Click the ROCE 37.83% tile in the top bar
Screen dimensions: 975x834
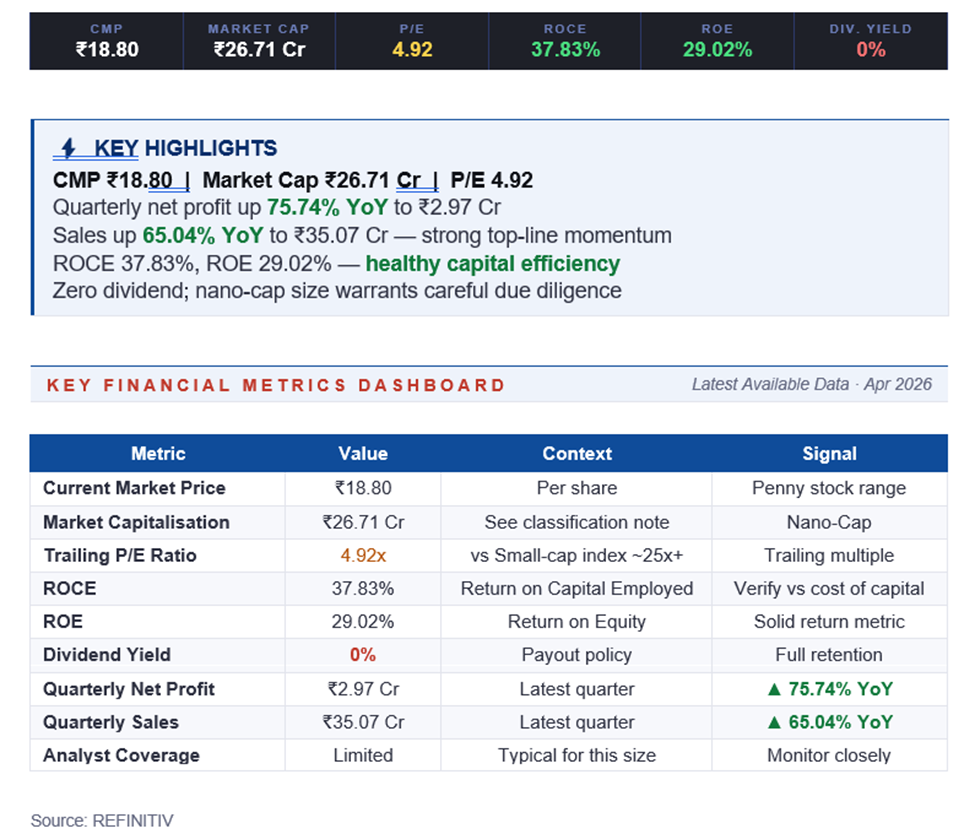(x=565, y=41)
